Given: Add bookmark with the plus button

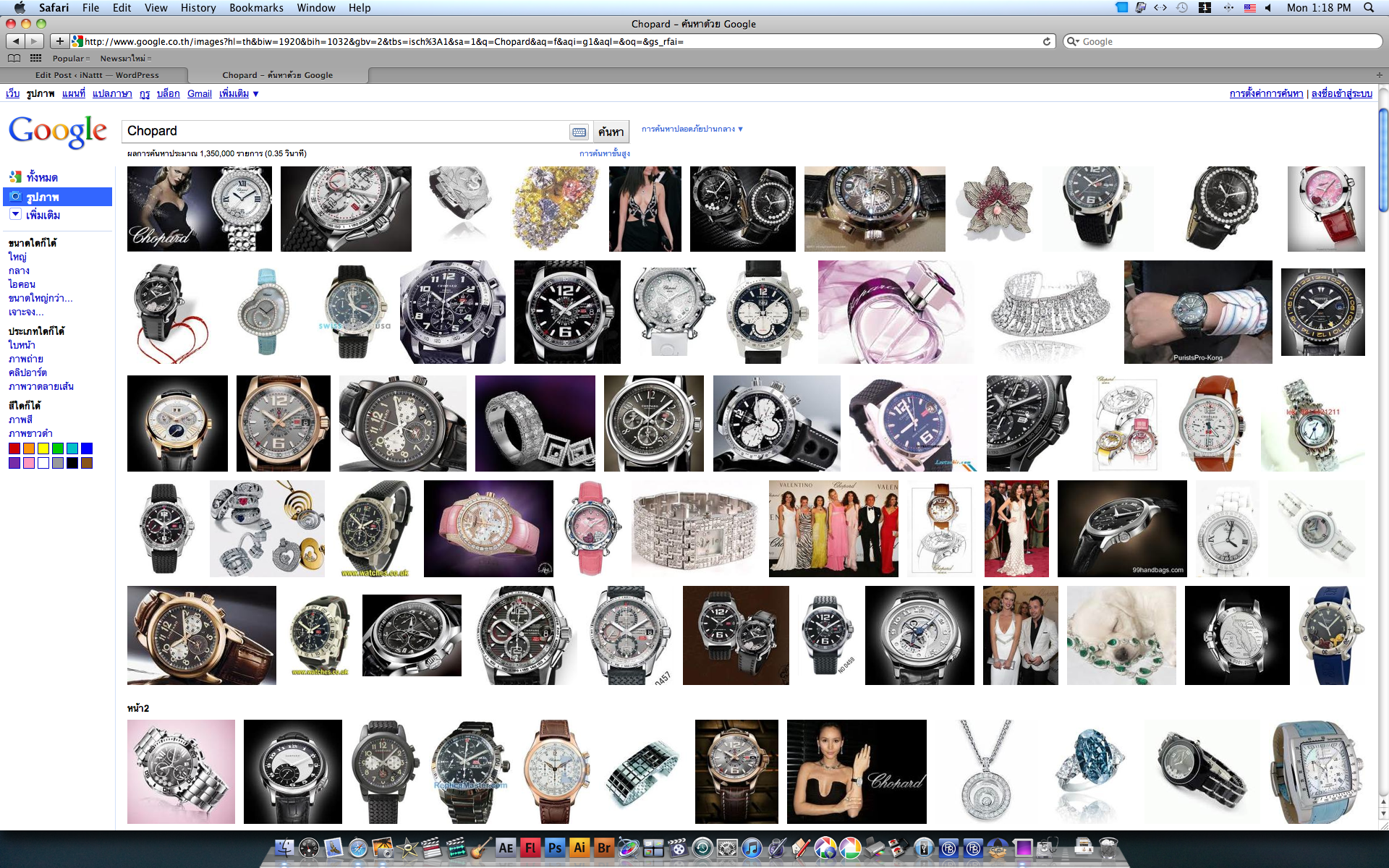Looking at the screenshot, I should point(59,41).
